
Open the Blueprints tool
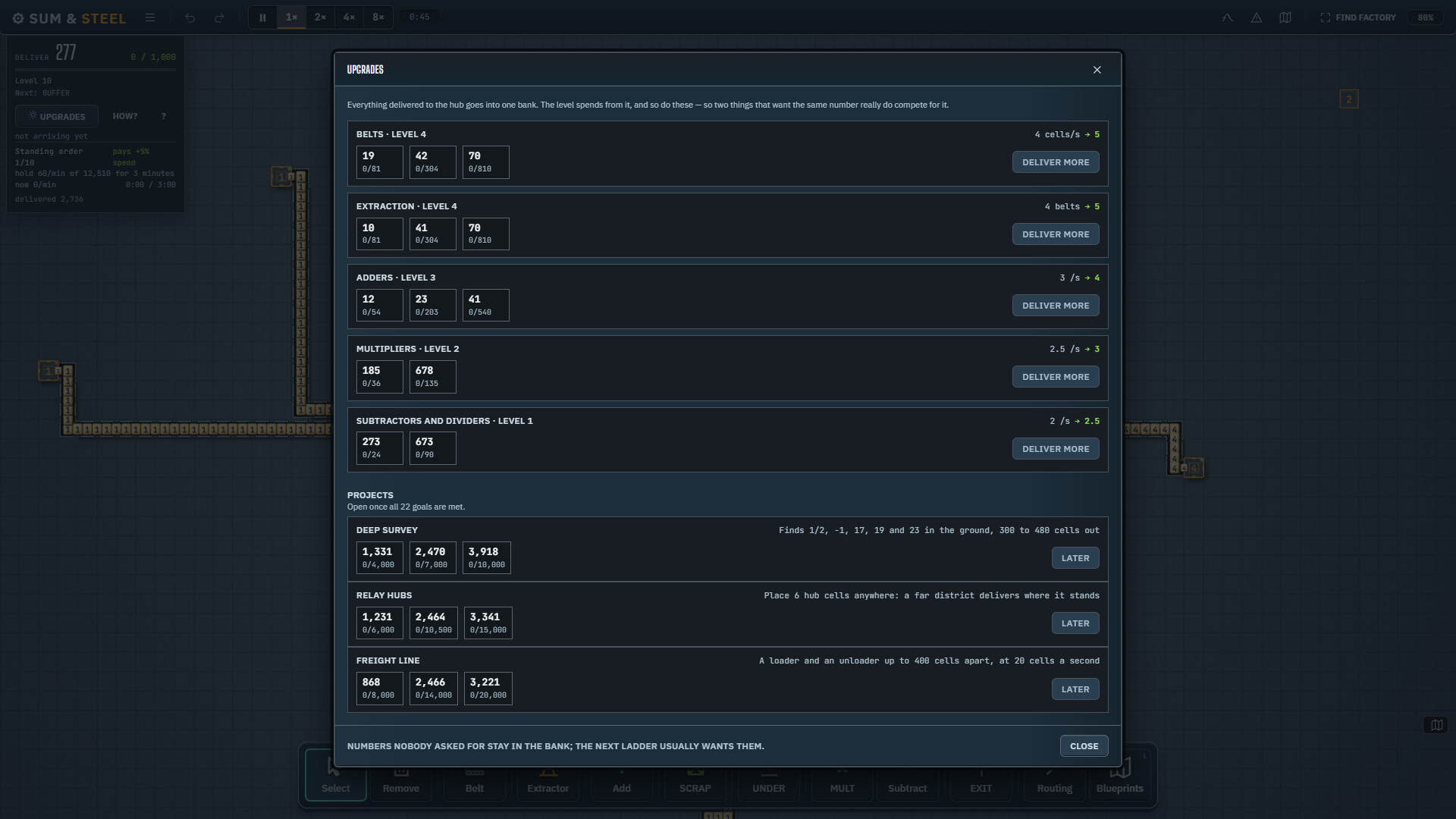coord(1120,775)
